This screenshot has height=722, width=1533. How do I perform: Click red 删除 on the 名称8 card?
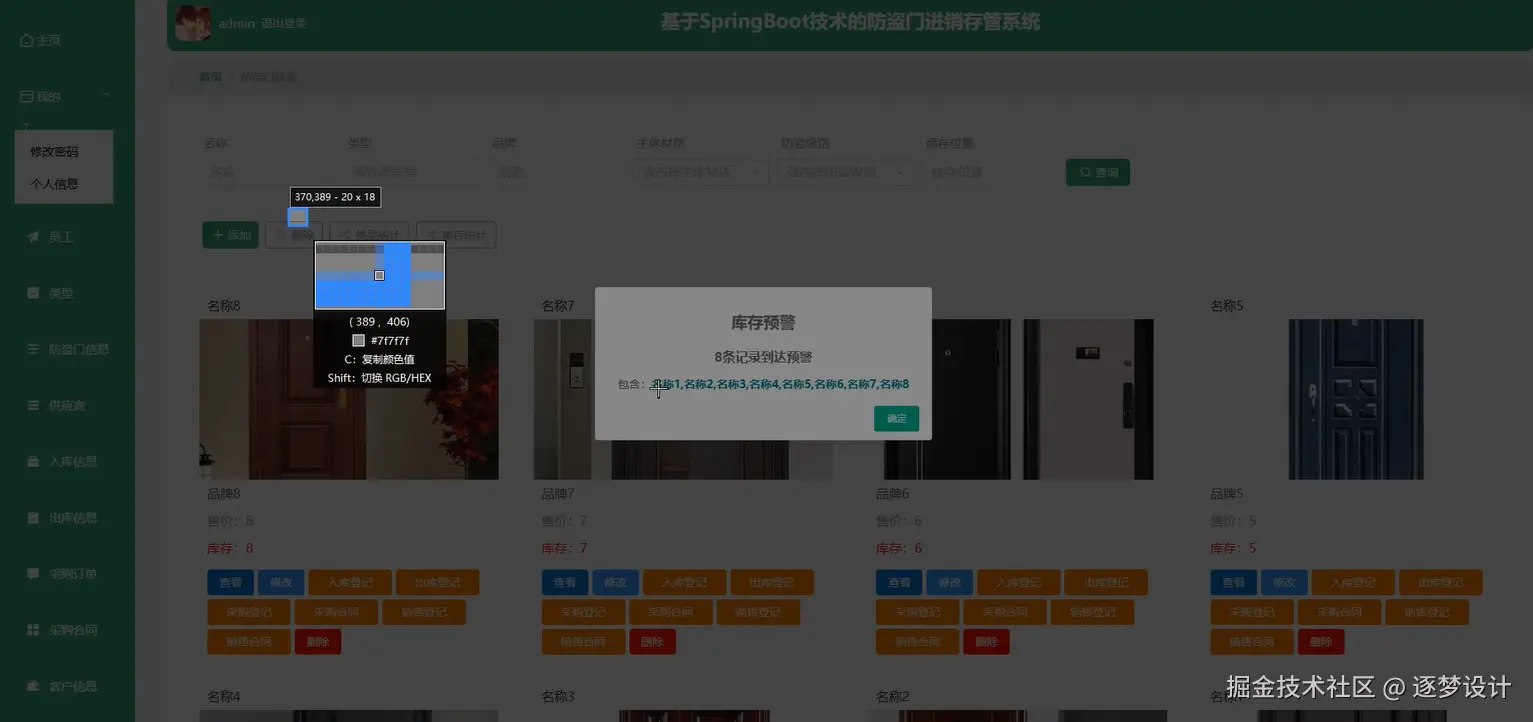coord(318,641)
